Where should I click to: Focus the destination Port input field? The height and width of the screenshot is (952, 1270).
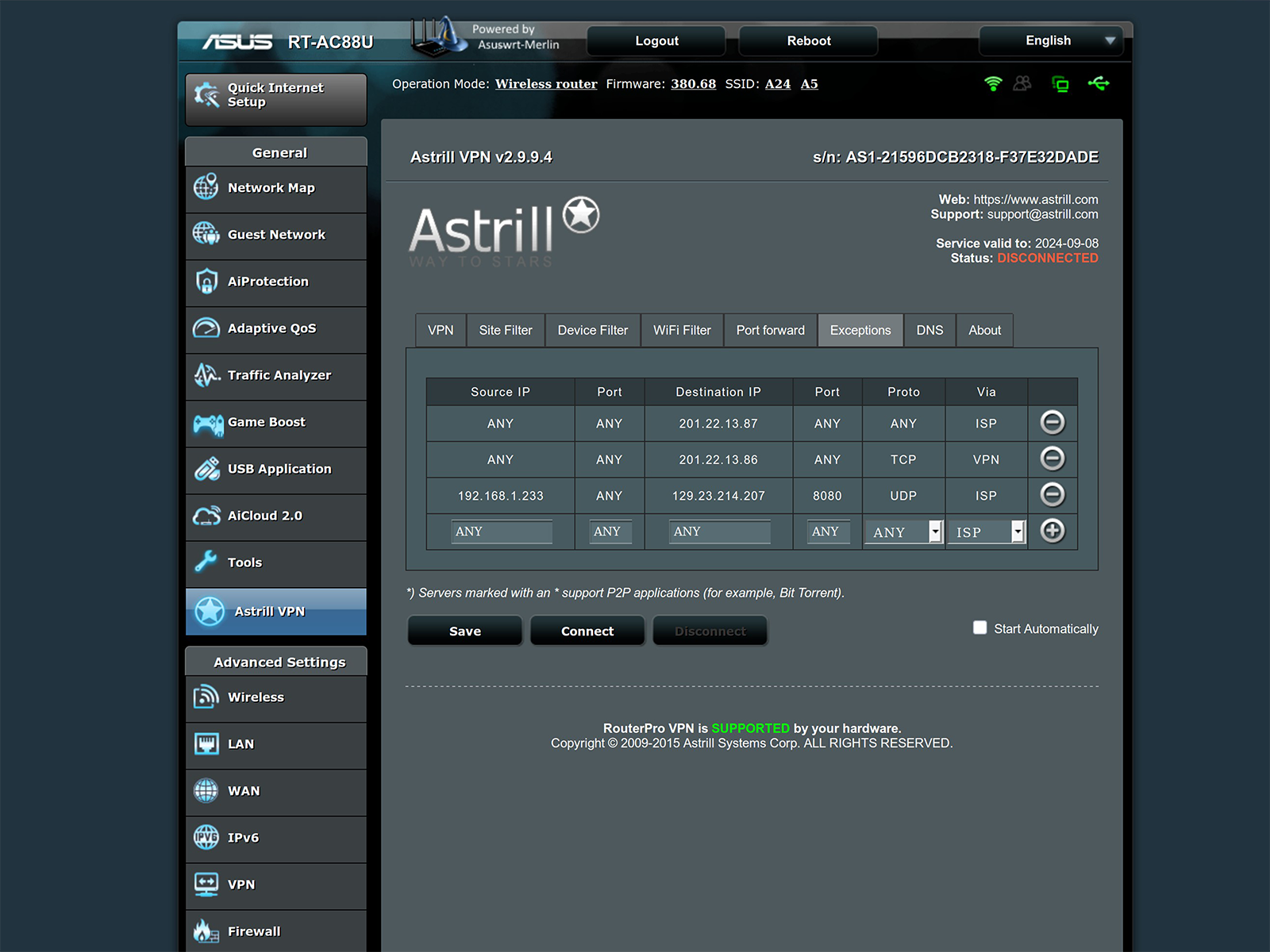tap(828, 532)
